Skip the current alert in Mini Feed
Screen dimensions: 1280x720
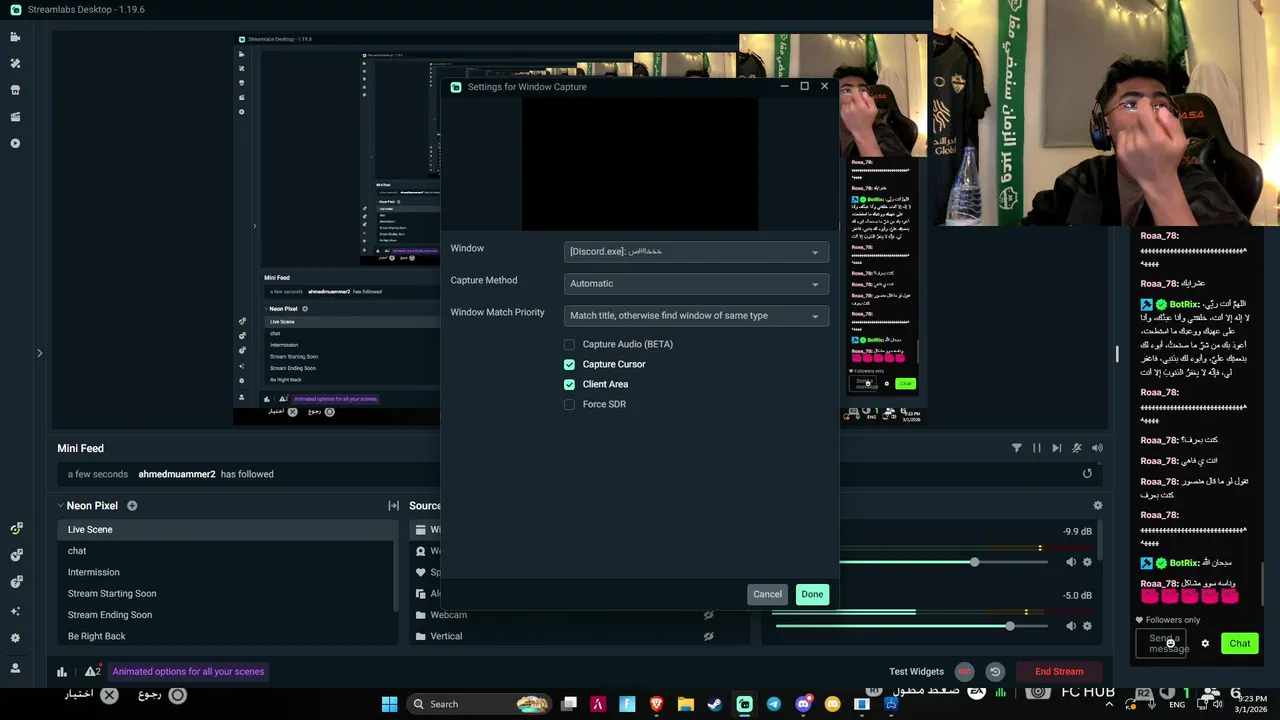point(1057,448)
